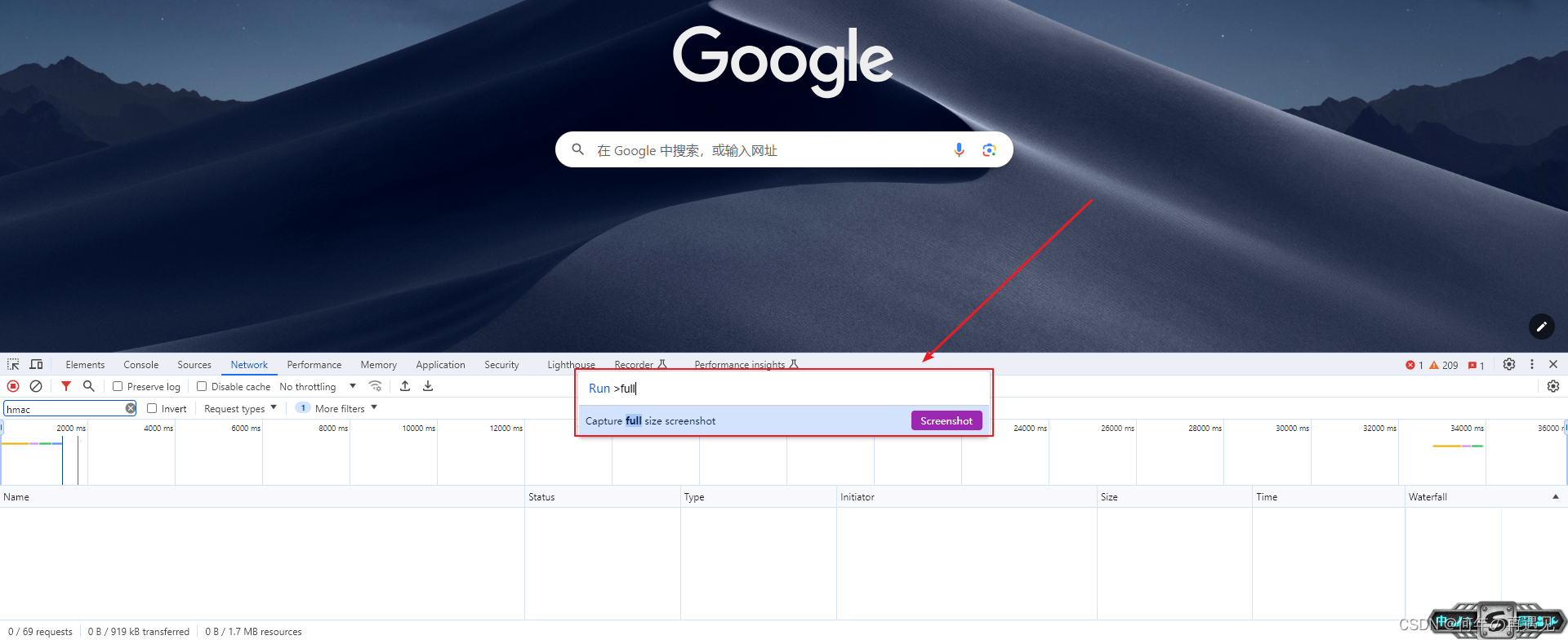Sort by the Time column header
The width and height of the screenshot is (1568, 640).
[1329, 496]
